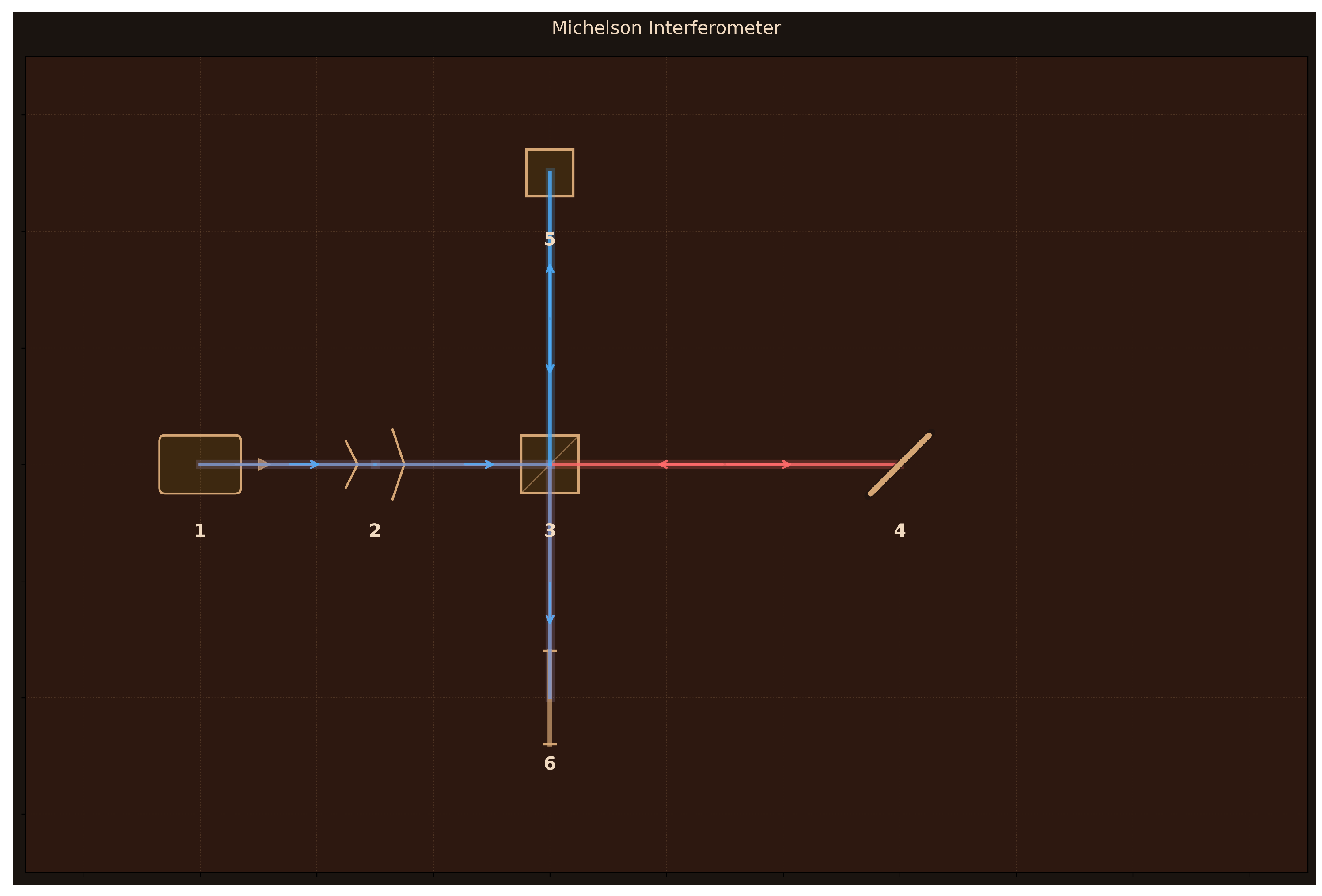Click the Michelson Interferometer title text
This screenshot has height=896, width=1322.
[x=666, y=28]
